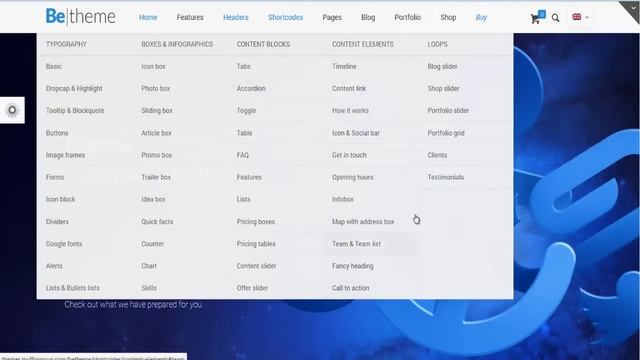
Task: Open the Home menu
Action: point(148,18)
